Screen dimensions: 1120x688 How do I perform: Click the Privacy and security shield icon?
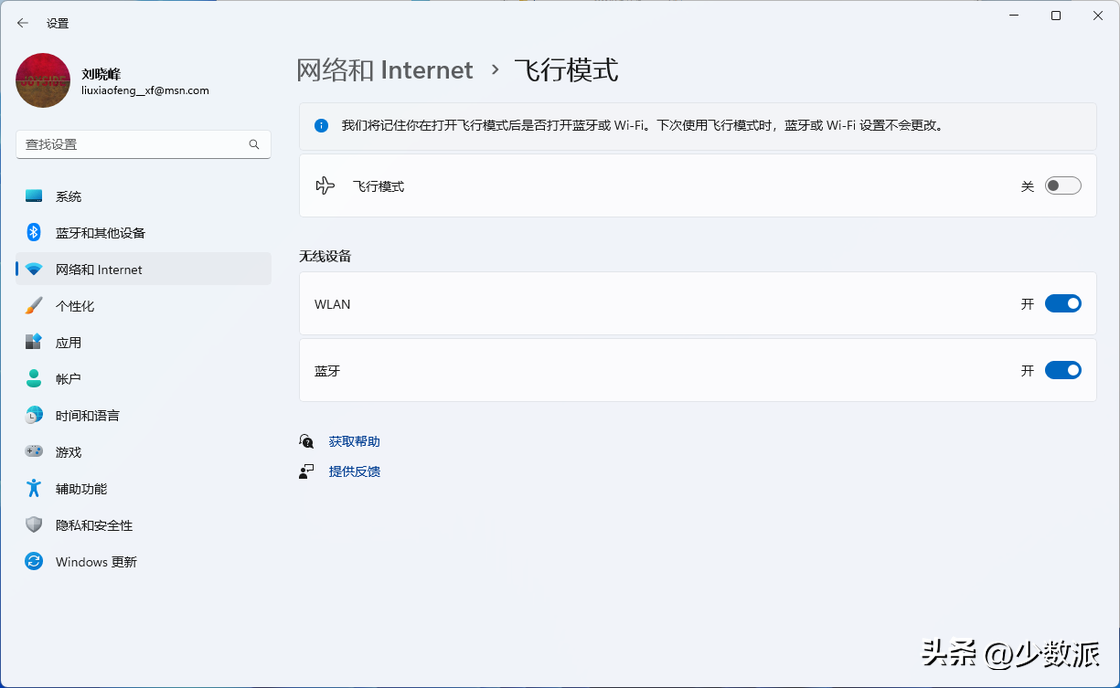pos(34,525)
